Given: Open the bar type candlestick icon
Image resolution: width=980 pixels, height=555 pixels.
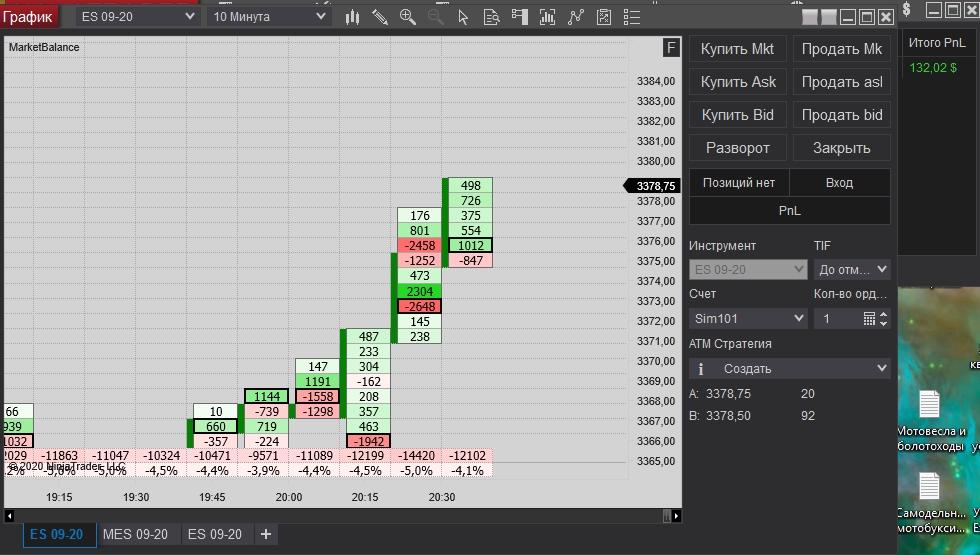Looking at the screenshot, I should coord(352,17).
